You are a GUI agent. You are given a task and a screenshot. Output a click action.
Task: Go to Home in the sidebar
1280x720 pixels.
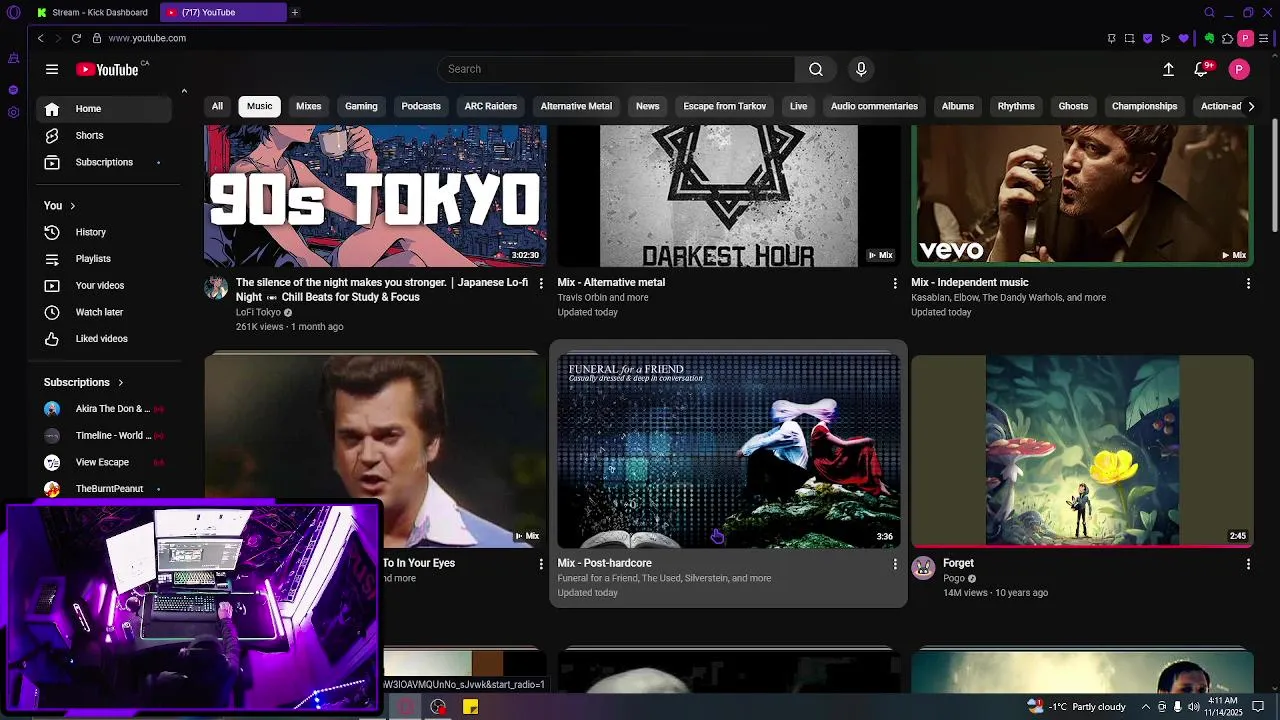coord(106,109)
